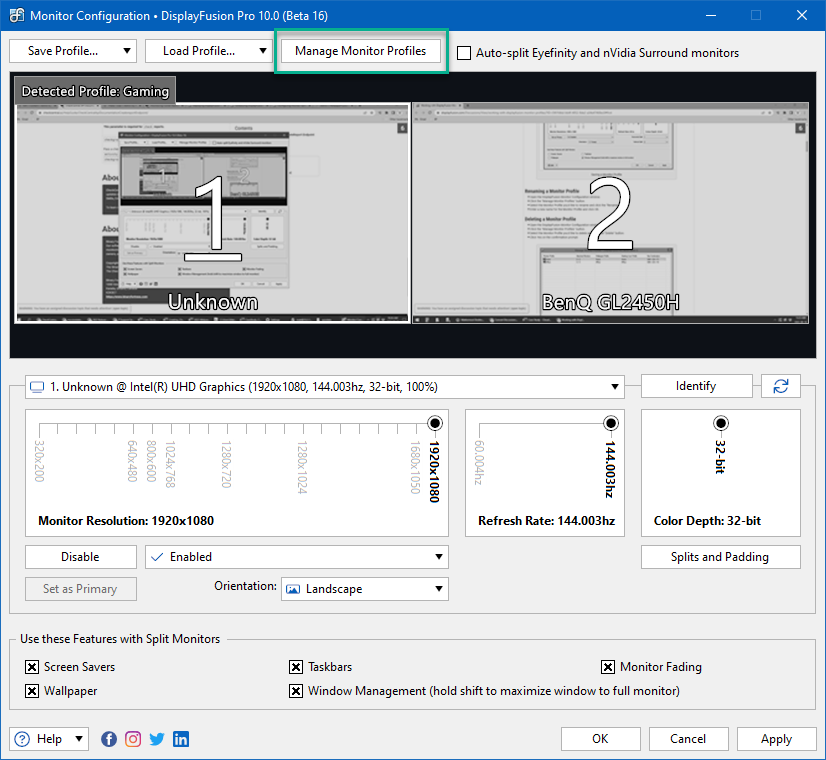This screenshot has height=760, width=826.
Task: Click the 1680x1050 resolution label
Action: click(x=415, y=468)
